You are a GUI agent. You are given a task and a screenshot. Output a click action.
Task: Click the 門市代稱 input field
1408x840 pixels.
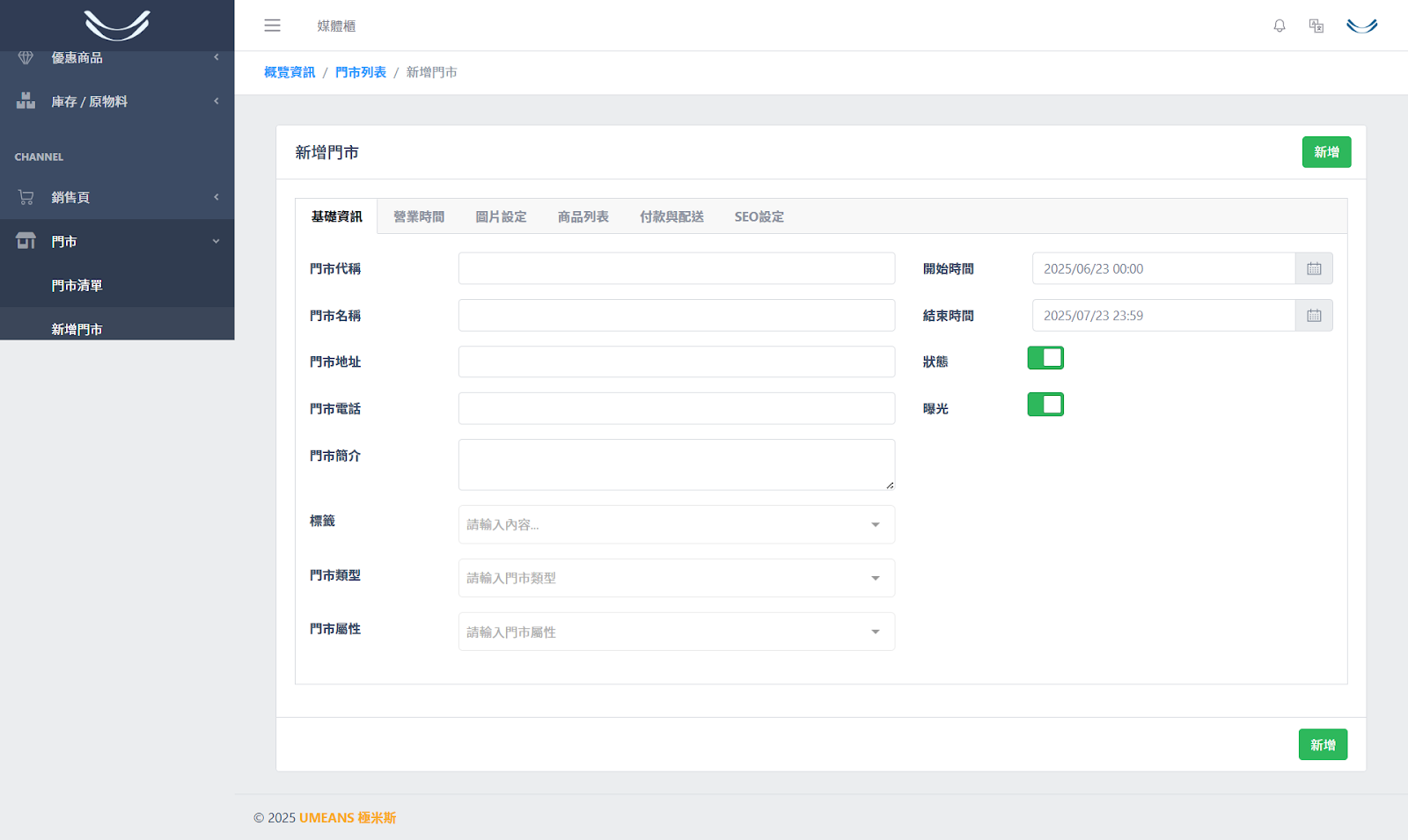(x=677, y=268)
